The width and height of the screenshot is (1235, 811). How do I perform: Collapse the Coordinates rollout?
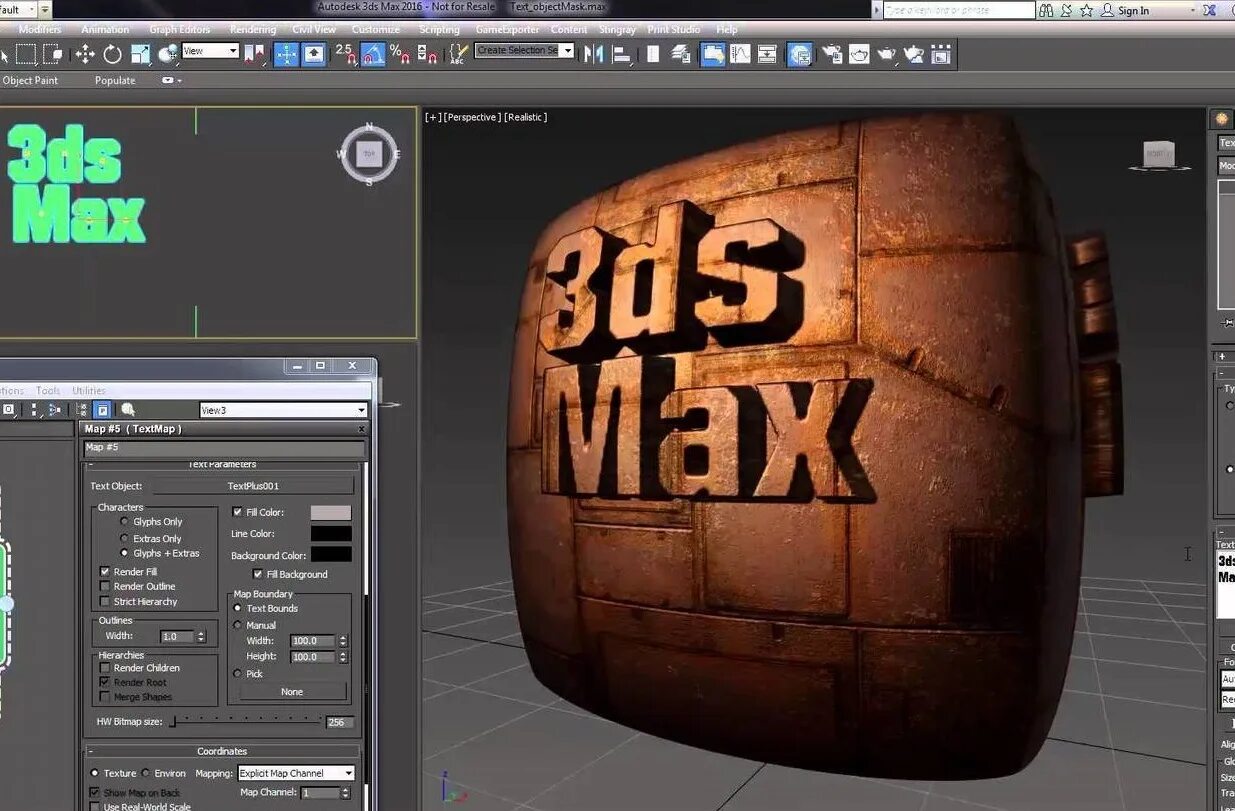[x=222, y=751]
